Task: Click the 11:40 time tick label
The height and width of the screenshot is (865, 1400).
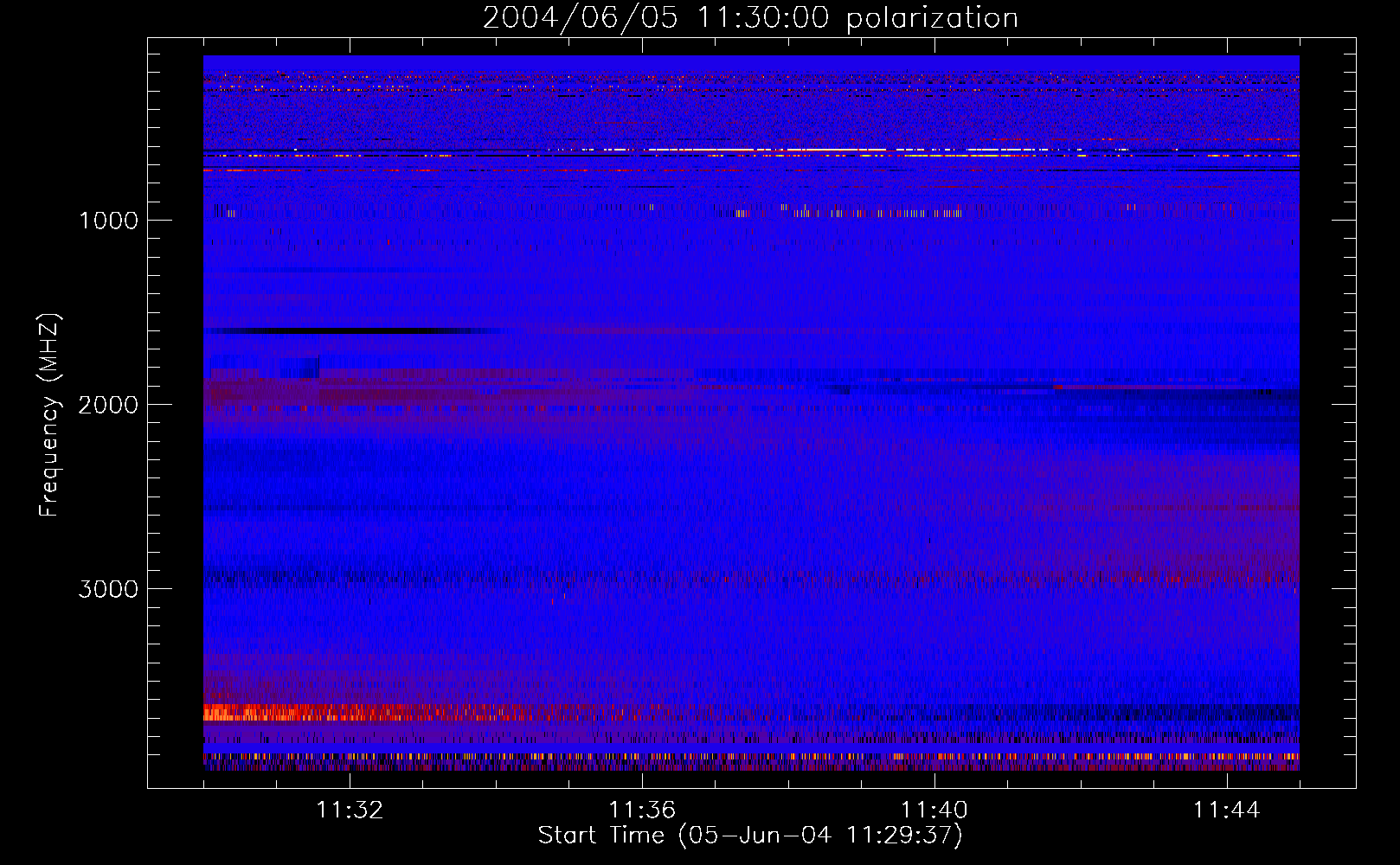Action: (x=934, y=811)
